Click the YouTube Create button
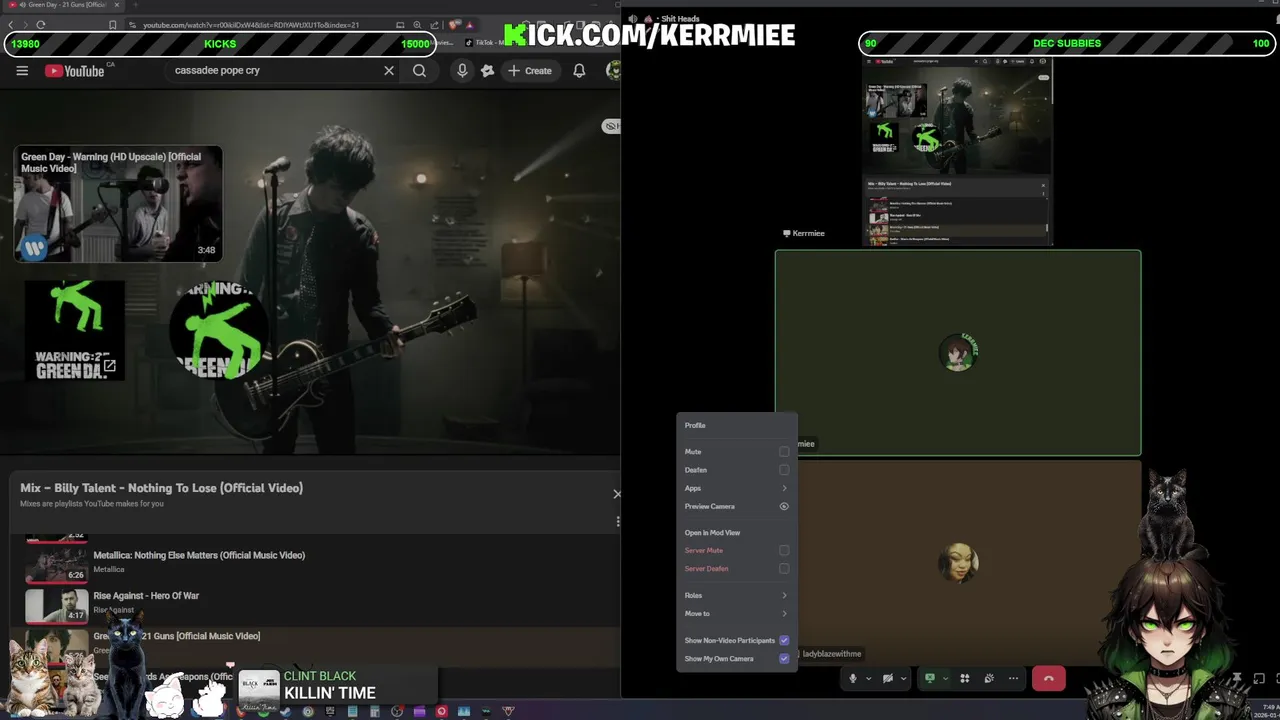 point(529,71)
